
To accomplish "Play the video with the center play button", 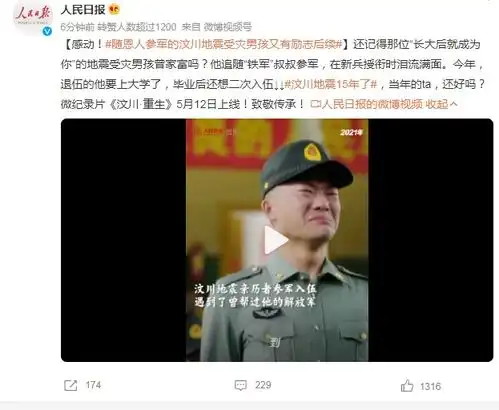I will [276, 240].
